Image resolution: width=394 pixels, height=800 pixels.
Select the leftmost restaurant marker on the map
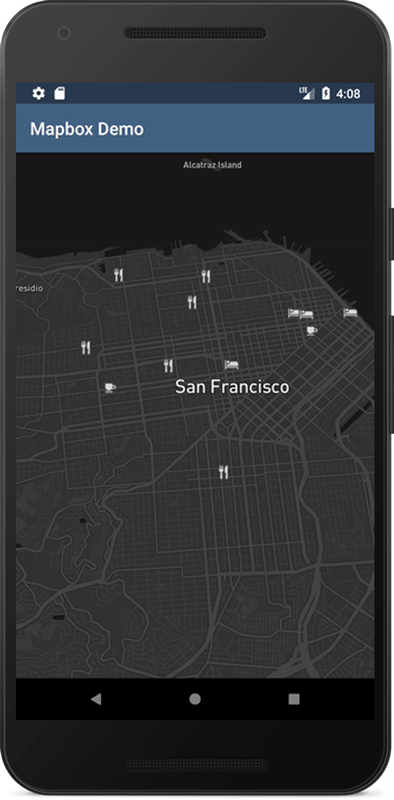86,348
